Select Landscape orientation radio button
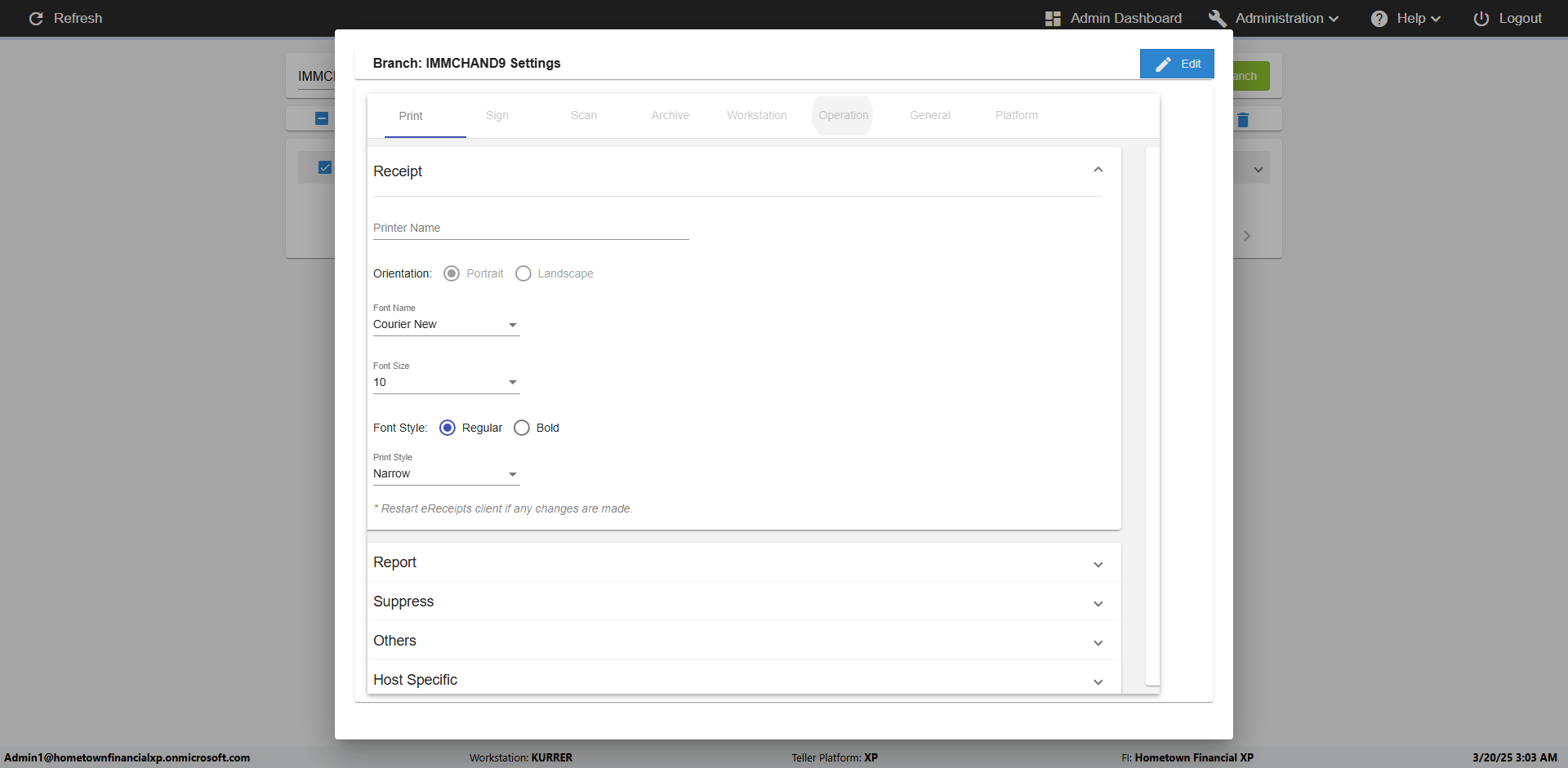Screen dimensions: 1568x768 523,273
